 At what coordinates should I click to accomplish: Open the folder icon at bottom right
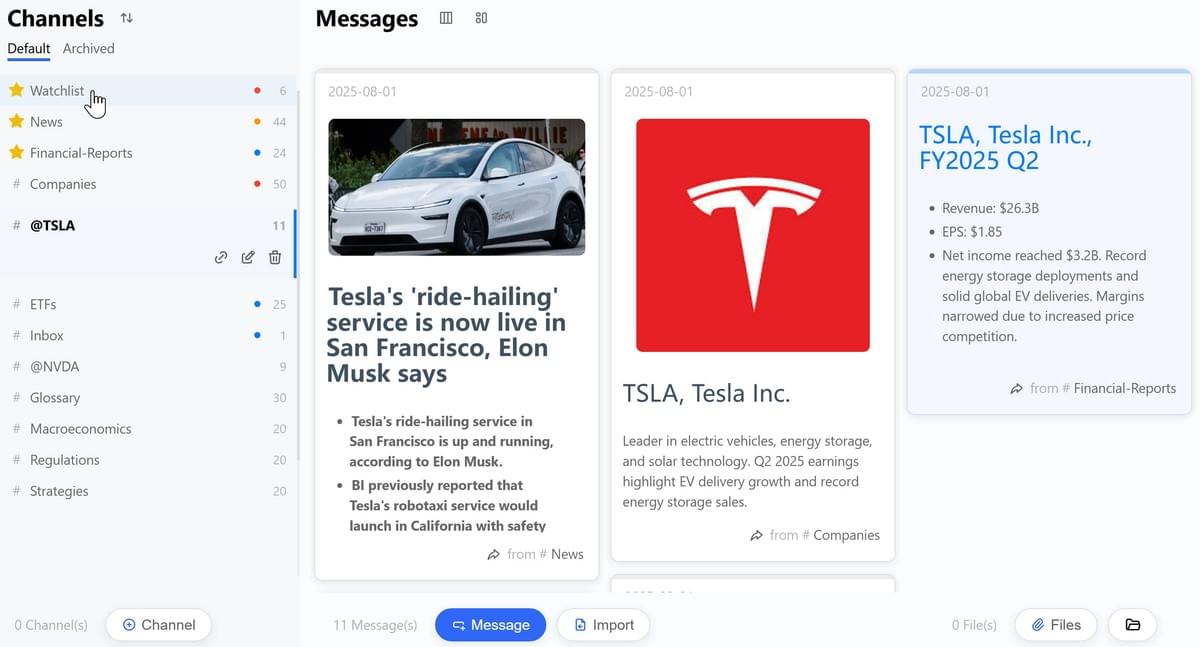(1133, 625)
